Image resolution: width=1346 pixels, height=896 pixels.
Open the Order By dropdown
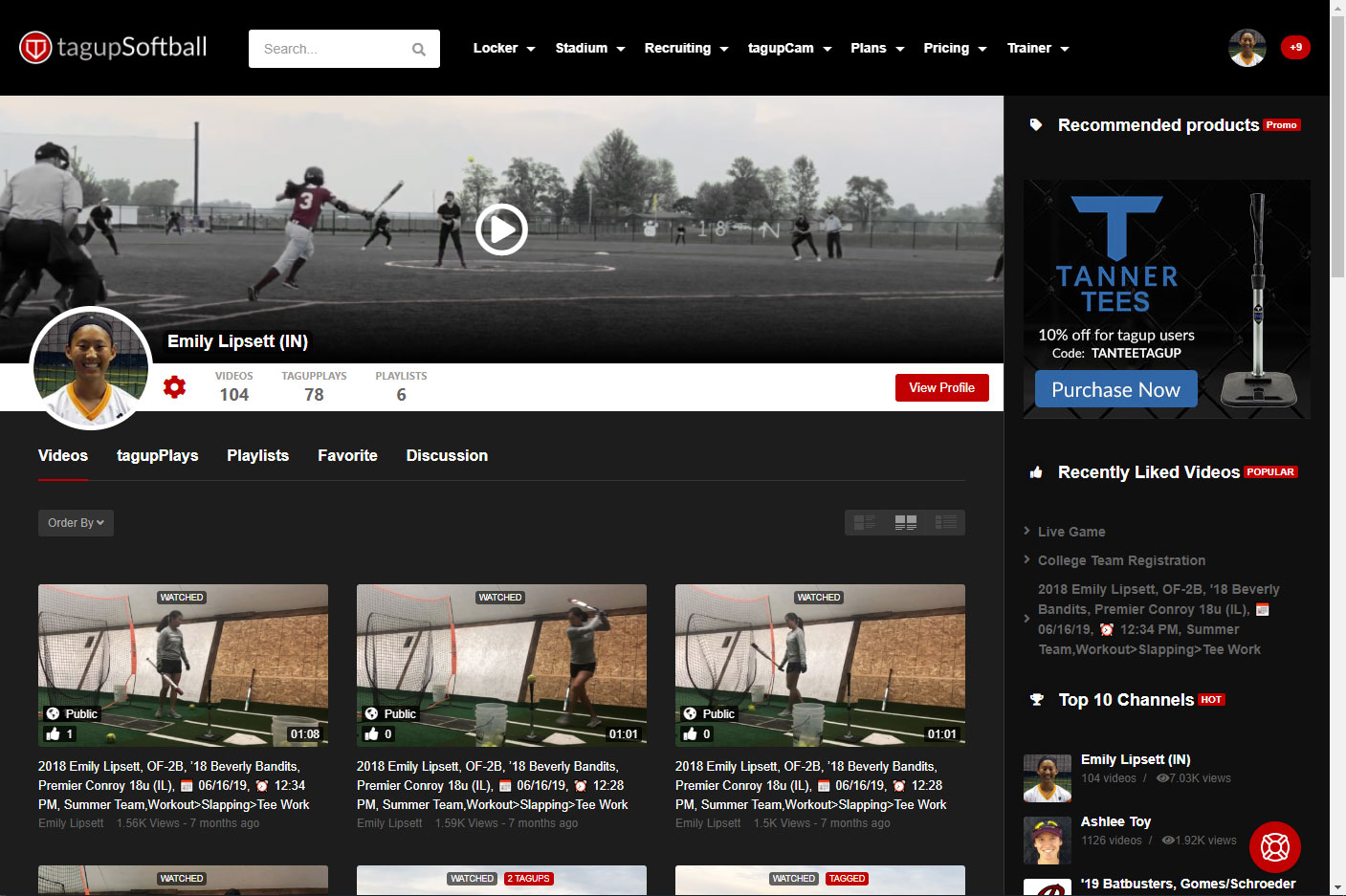pos(76,523)
